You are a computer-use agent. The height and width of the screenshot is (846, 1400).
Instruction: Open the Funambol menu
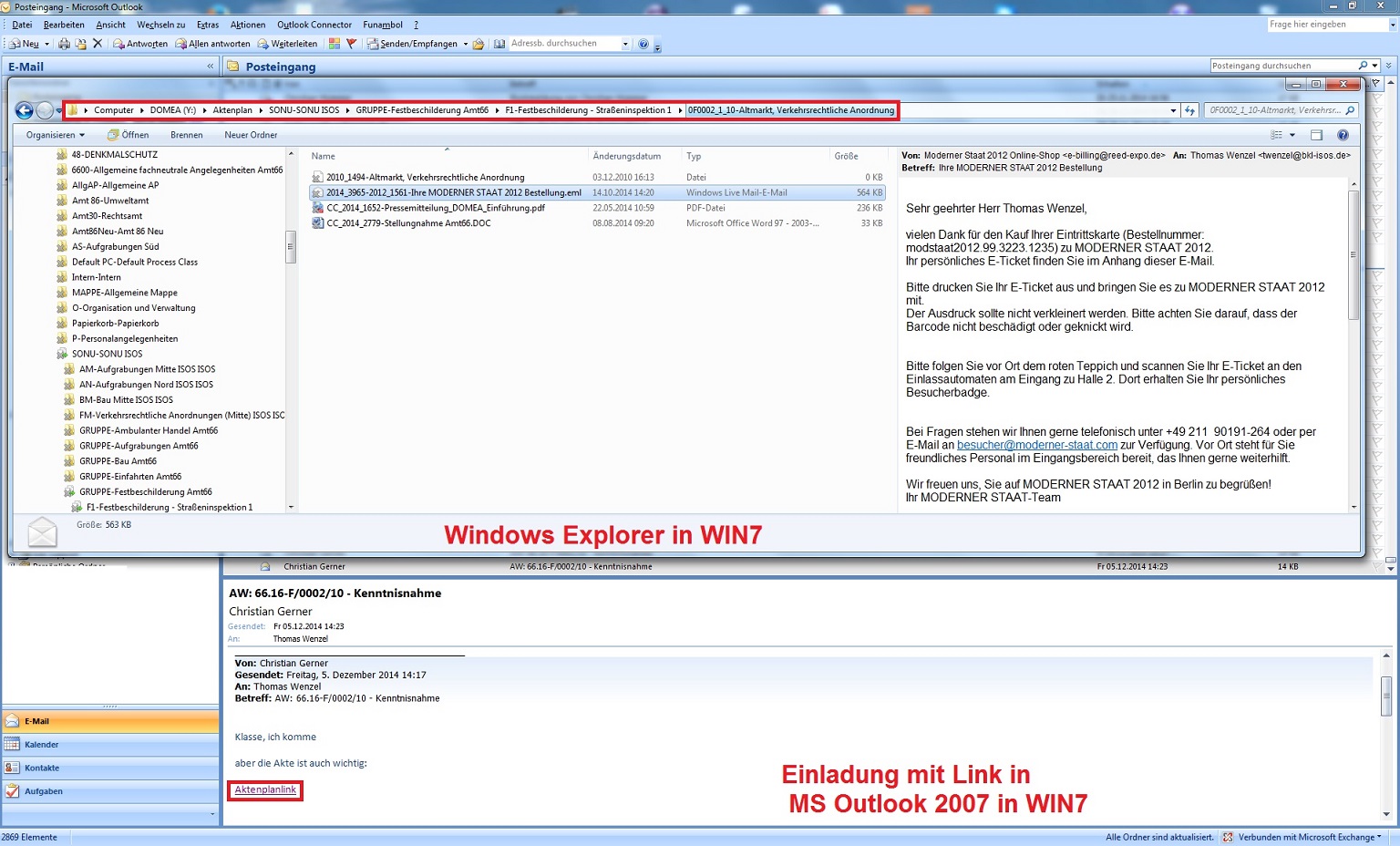[382, 25]
